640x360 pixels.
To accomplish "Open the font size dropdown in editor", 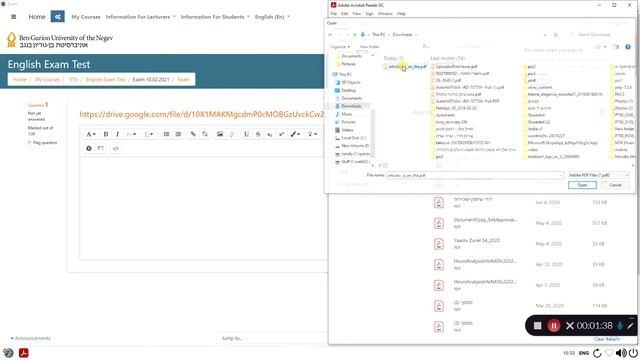I will (149, 134).
